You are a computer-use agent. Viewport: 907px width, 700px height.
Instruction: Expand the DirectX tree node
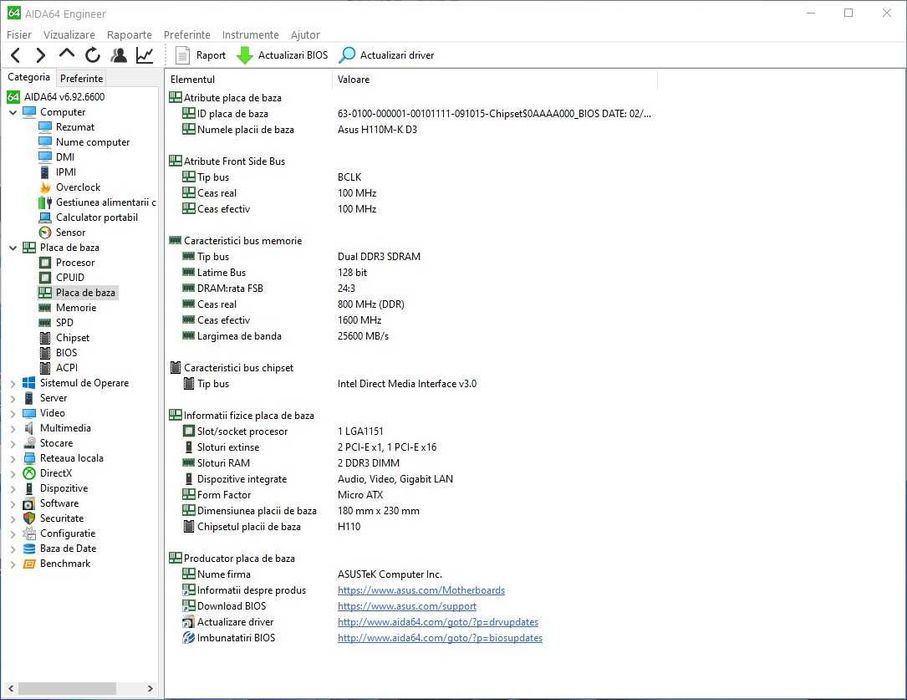(x=13, y=473)
